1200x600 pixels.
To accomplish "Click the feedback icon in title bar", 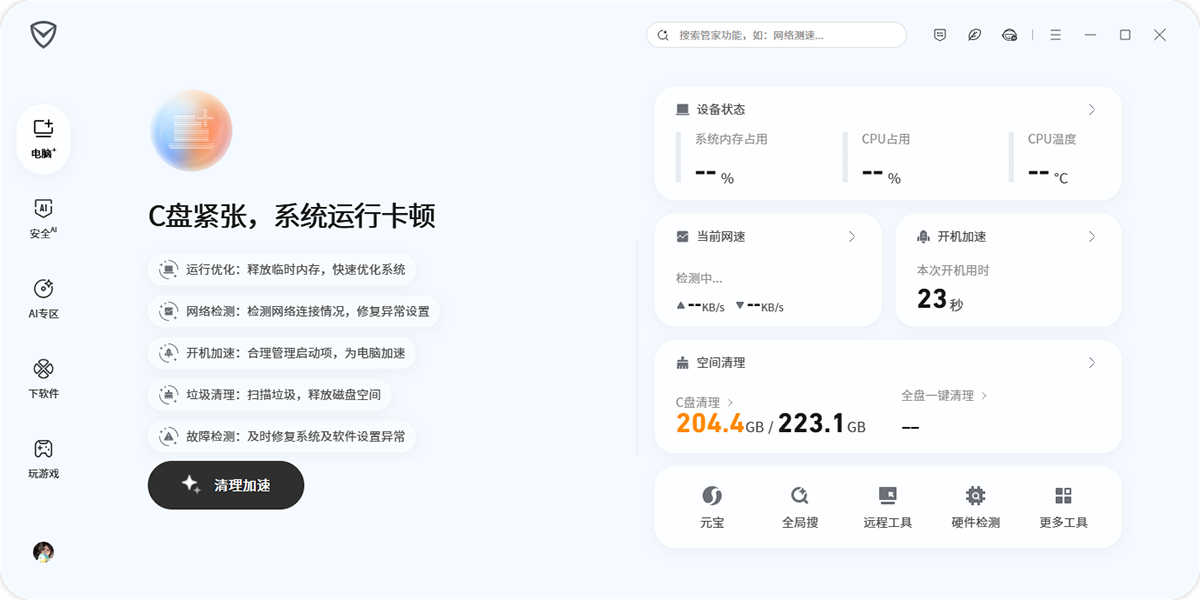I will (939, 35).
